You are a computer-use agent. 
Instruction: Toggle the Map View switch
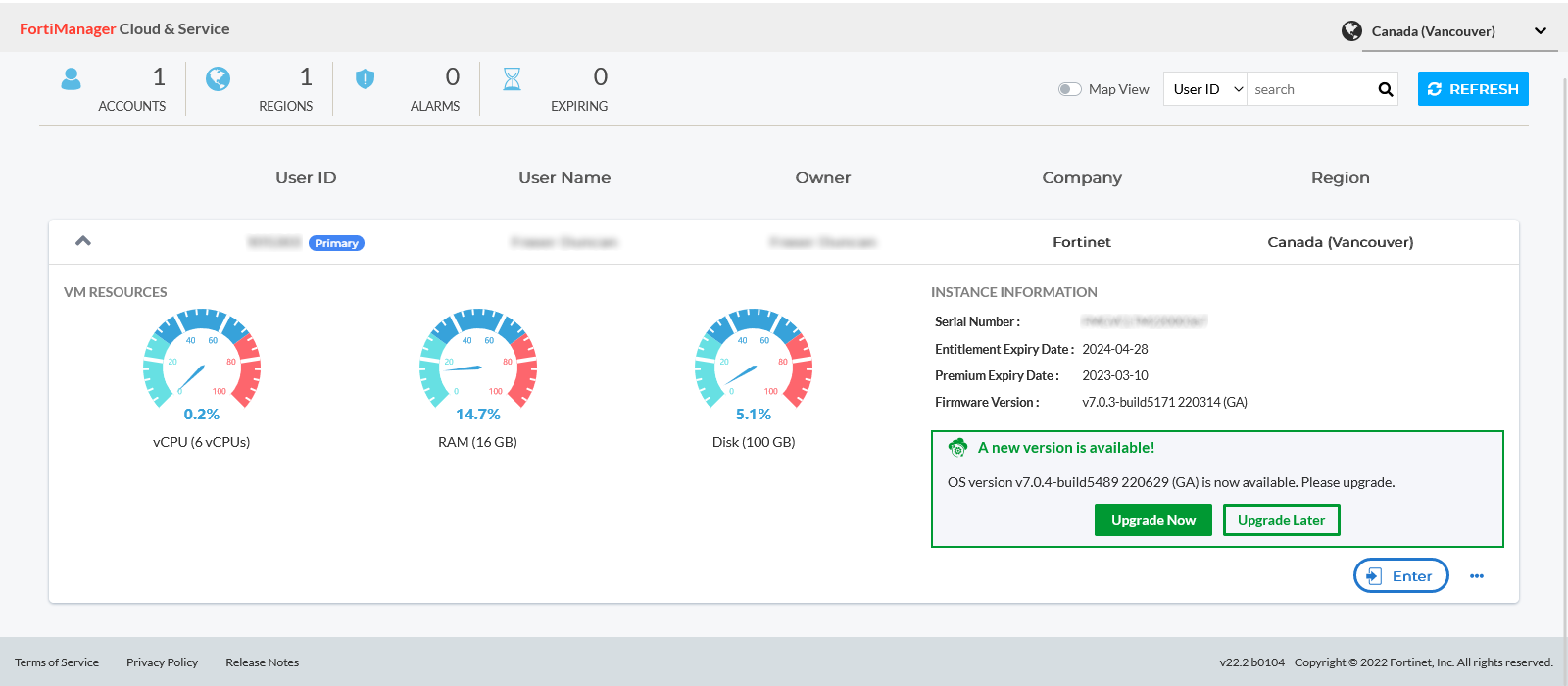[x=1069, y=89]
